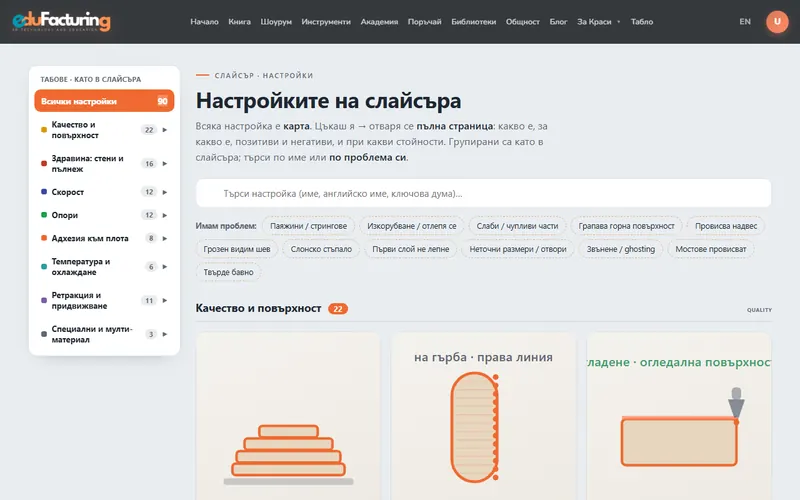Expand arrow beside Здравина: стени и пълнеж
800x500 pixels.
165,164
